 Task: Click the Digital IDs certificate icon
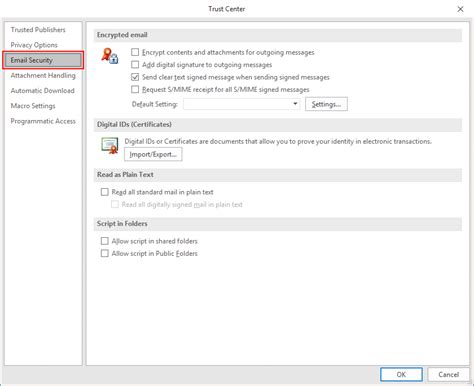coord(110,145)
